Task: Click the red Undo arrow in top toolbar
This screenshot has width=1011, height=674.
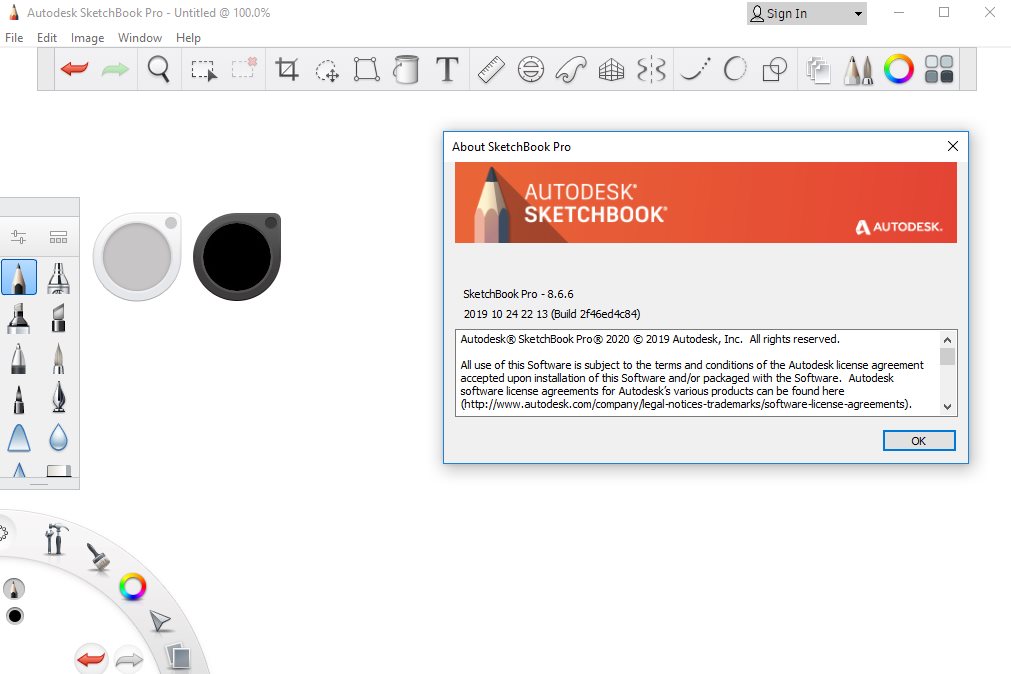Action: [x=74, y=68]
